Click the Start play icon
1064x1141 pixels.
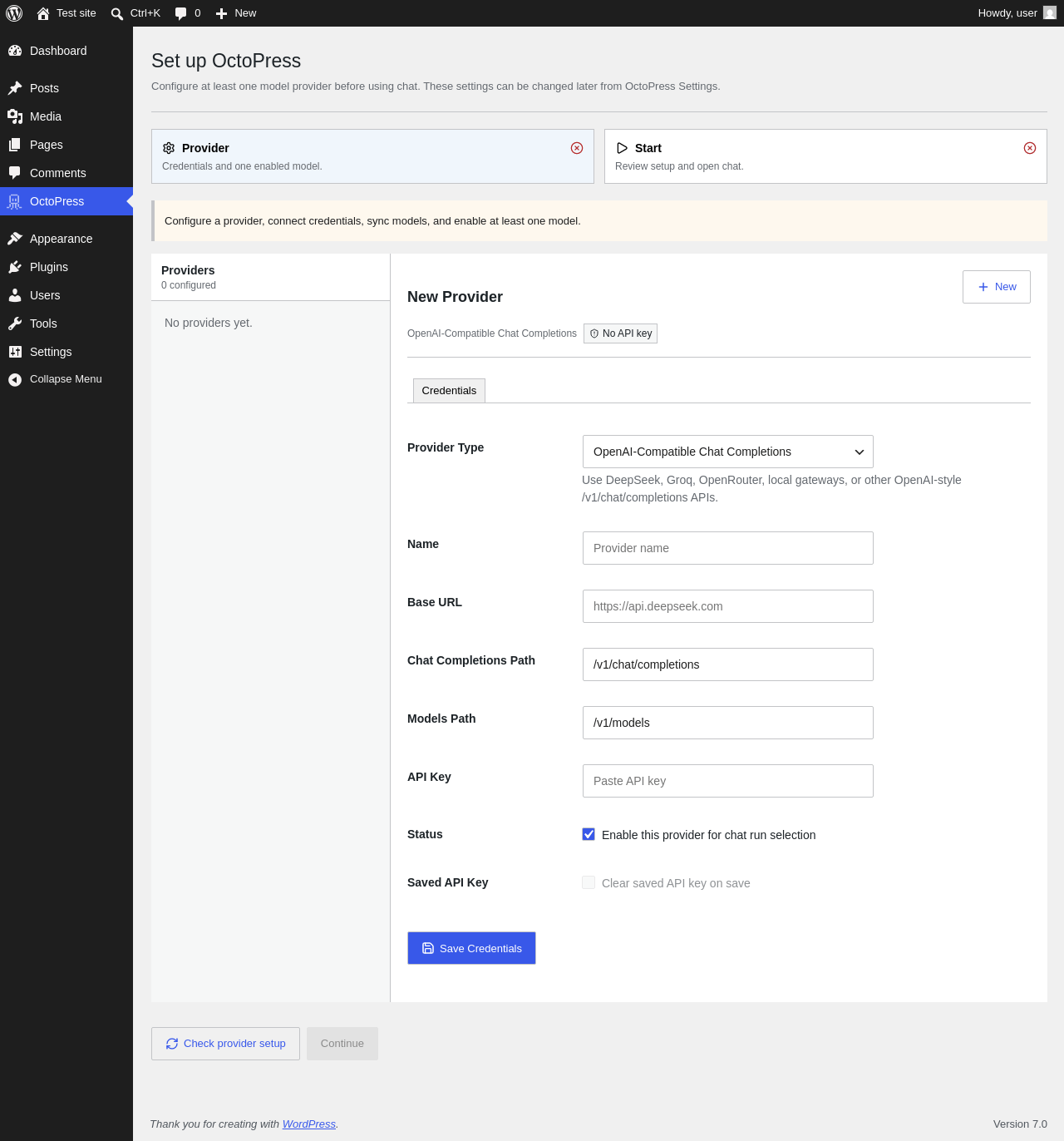pos(622,148)
